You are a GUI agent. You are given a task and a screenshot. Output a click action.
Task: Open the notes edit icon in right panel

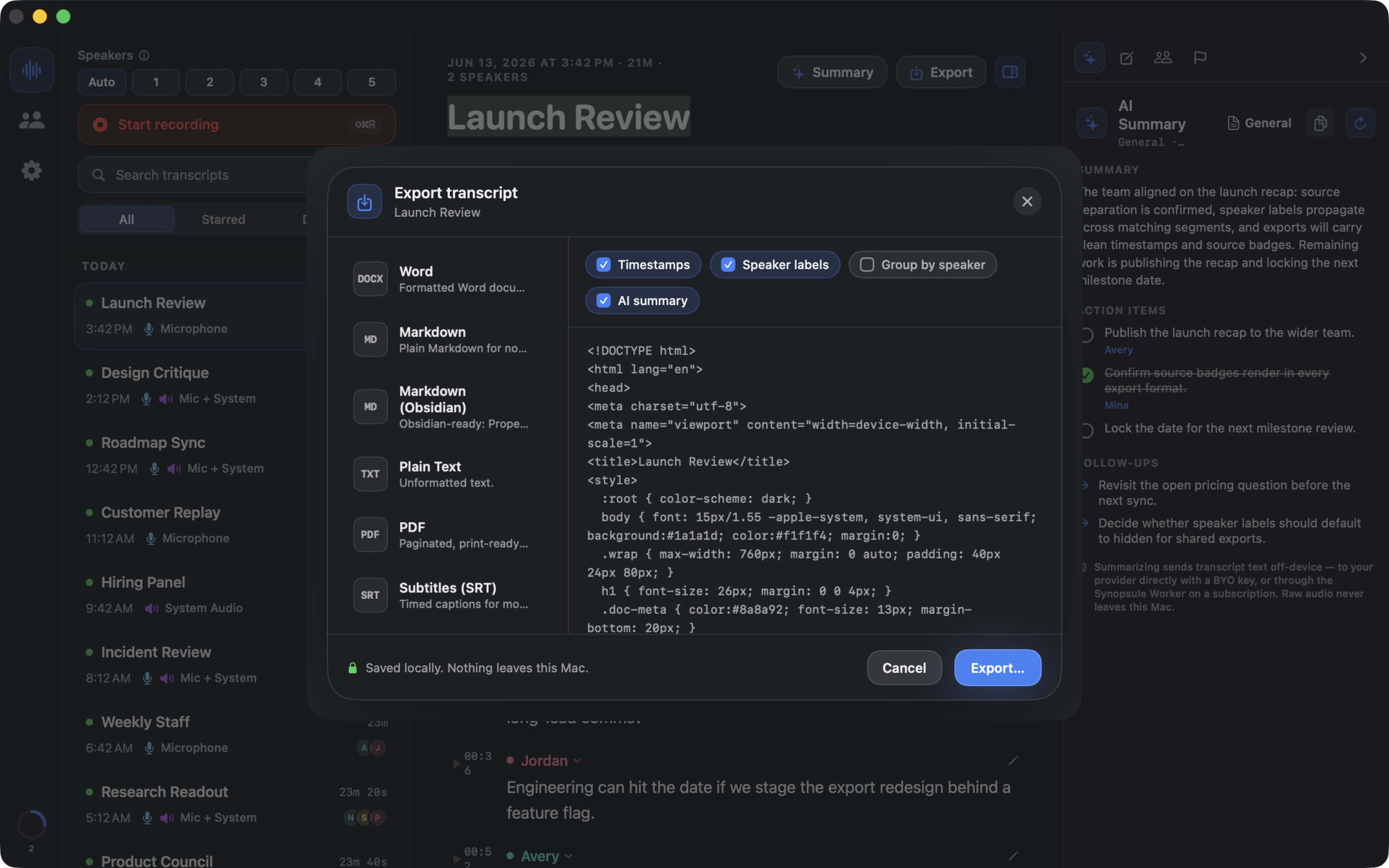pos(1126,58)
